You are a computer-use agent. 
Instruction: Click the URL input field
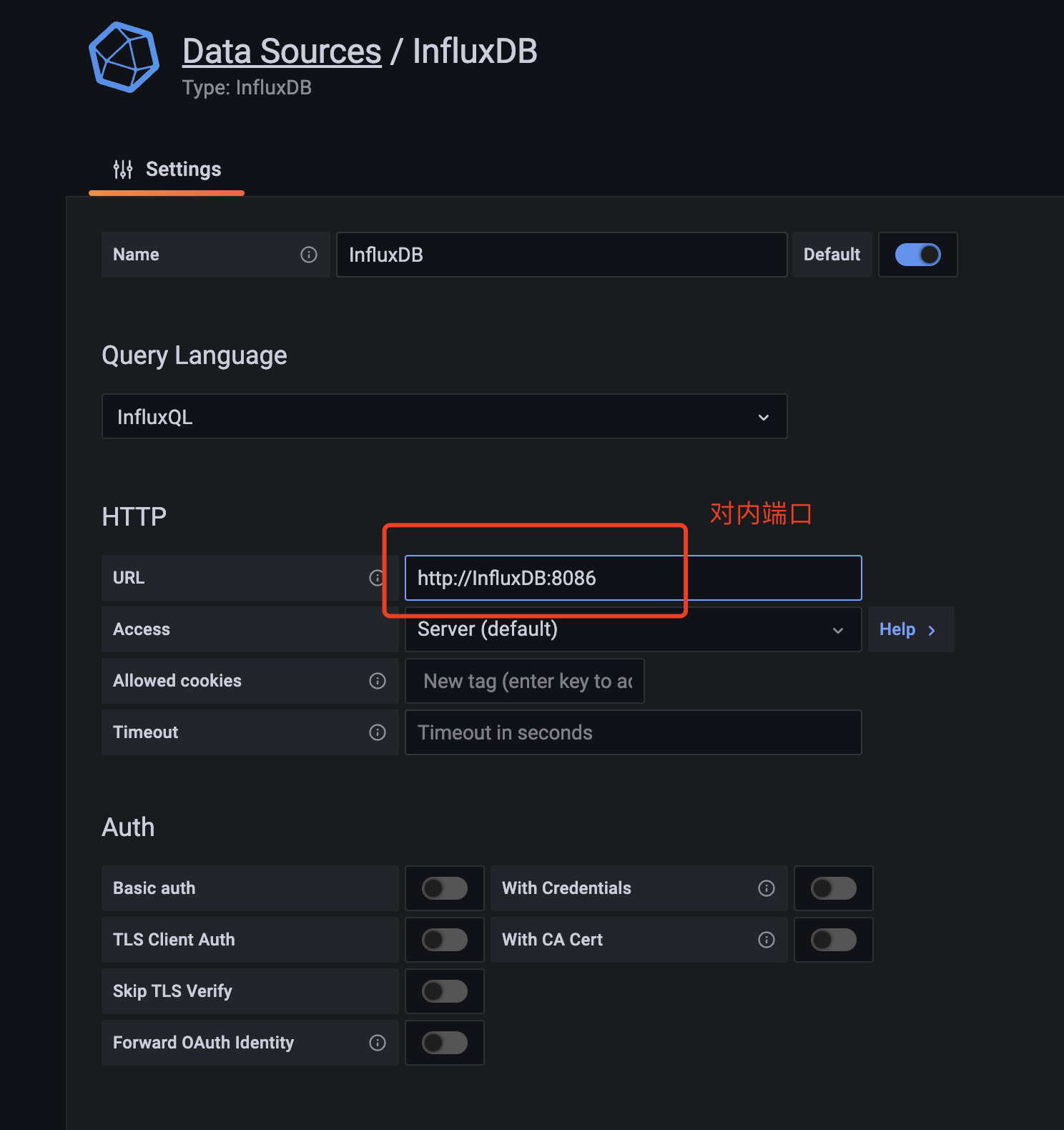coord(634,578)
